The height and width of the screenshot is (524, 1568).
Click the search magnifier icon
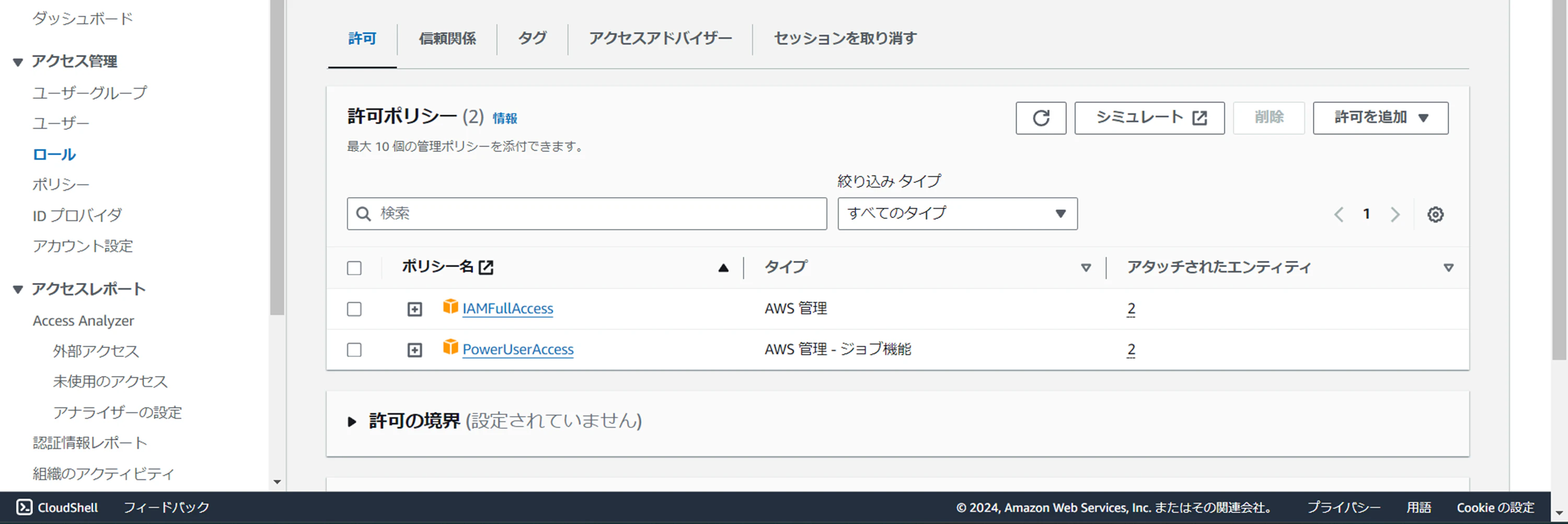pos(363,214)
